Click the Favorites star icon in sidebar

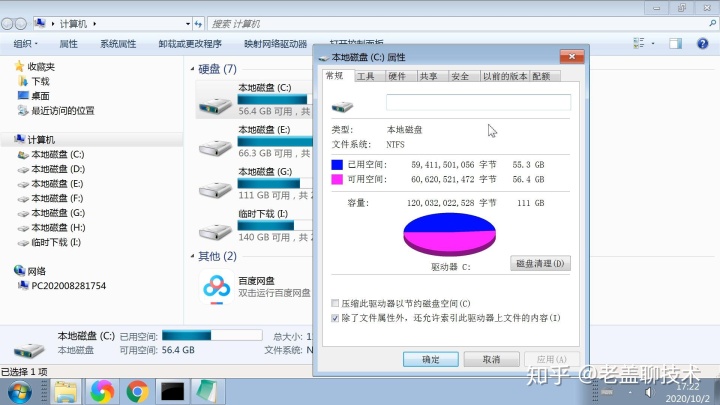coord(19,67)
